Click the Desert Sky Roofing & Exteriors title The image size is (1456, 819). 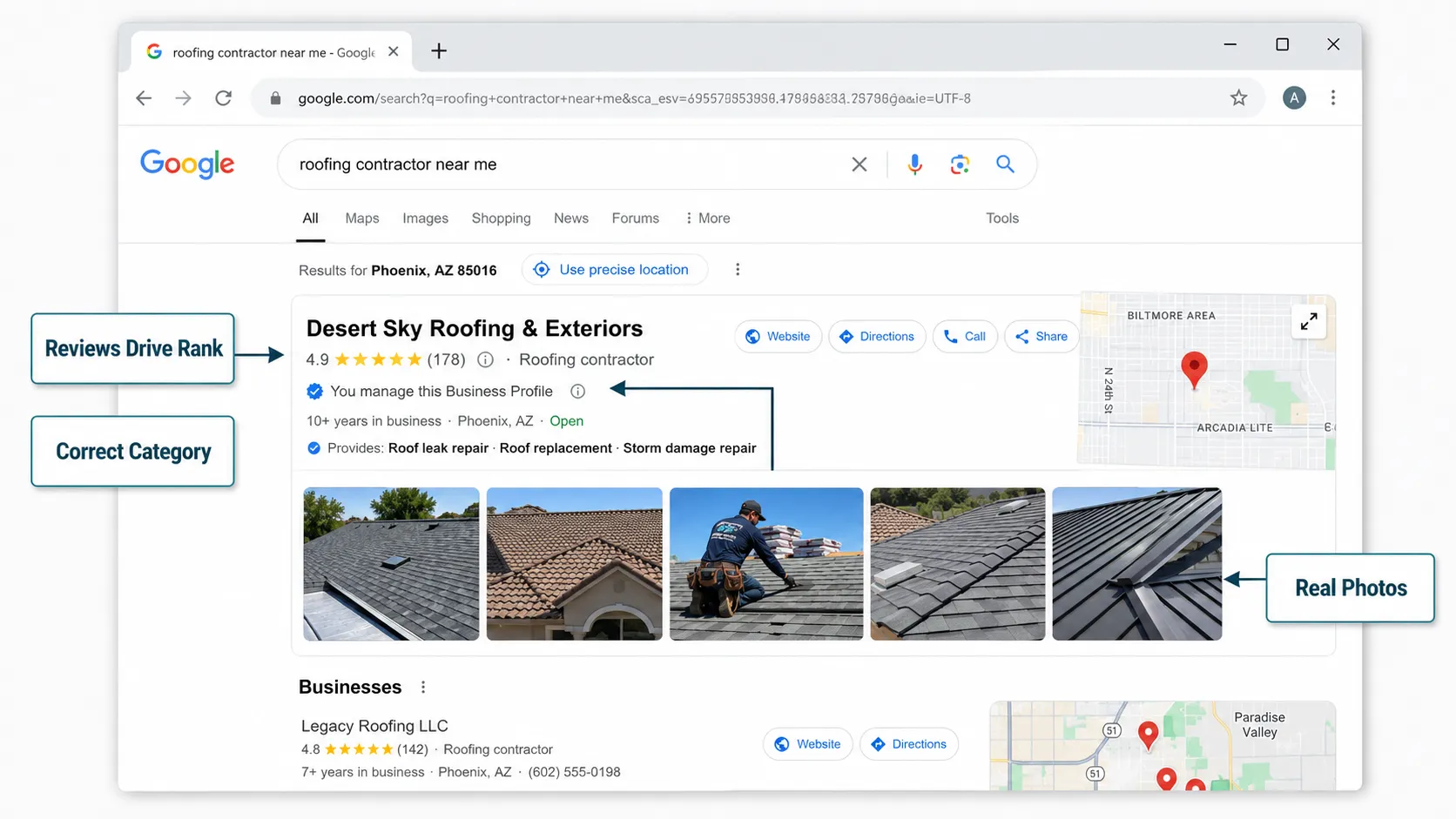(475, 328)
